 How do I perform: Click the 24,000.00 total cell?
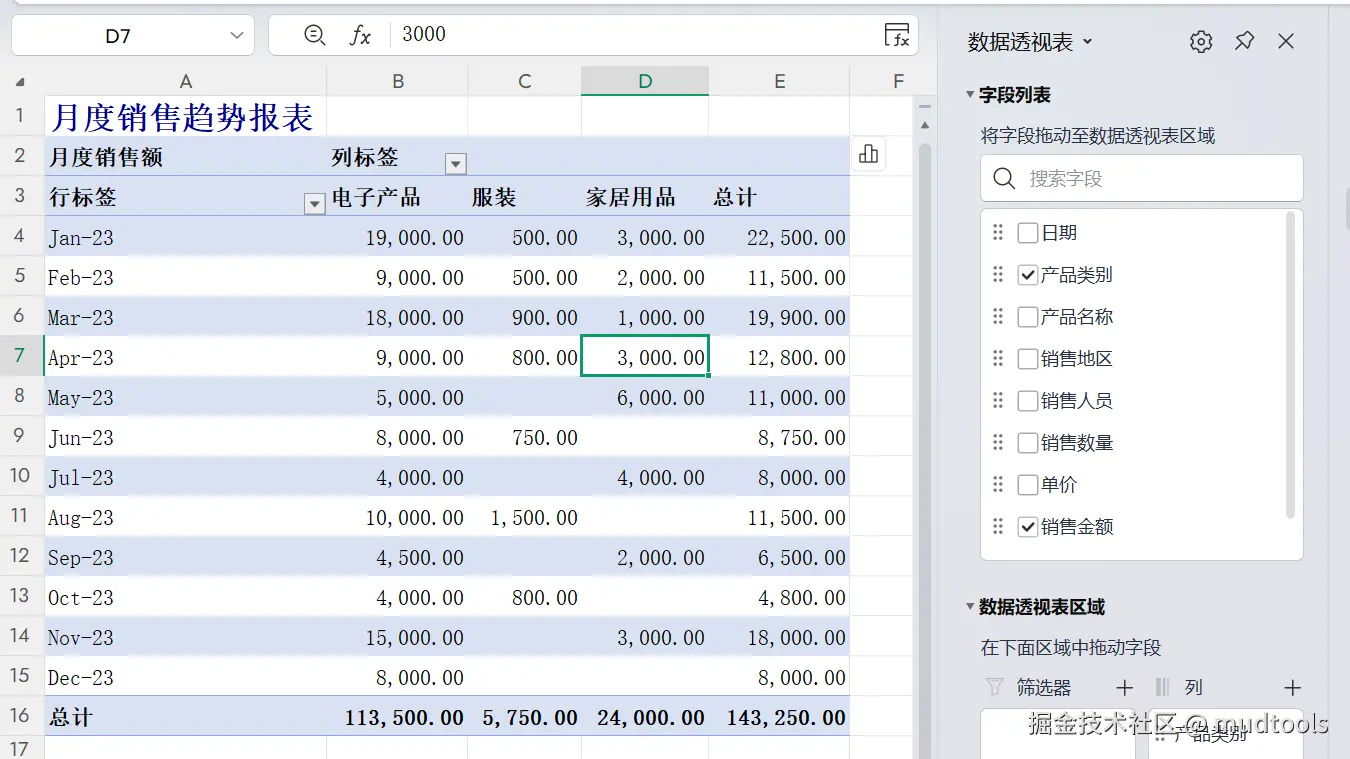pos(645,717)
